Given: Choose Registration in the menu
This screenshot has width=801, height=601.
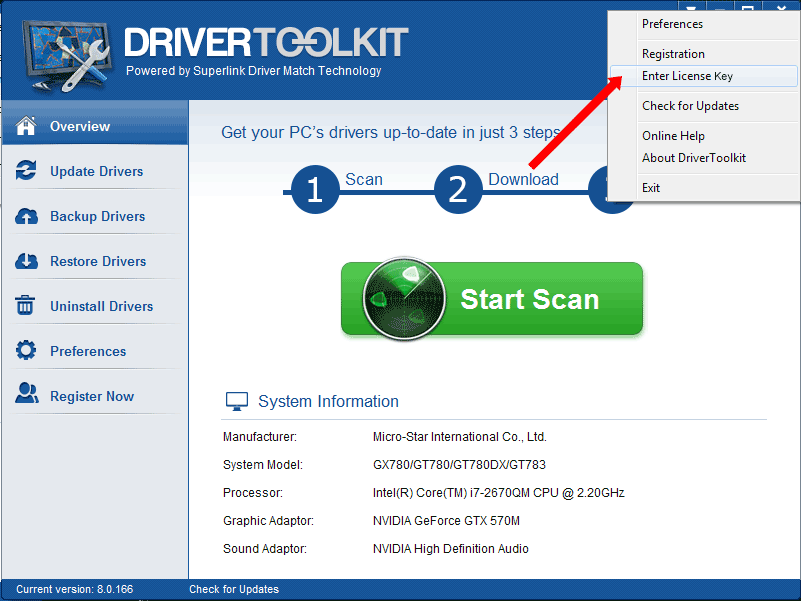Looking at the screenshot, I should tap(703, 54).
